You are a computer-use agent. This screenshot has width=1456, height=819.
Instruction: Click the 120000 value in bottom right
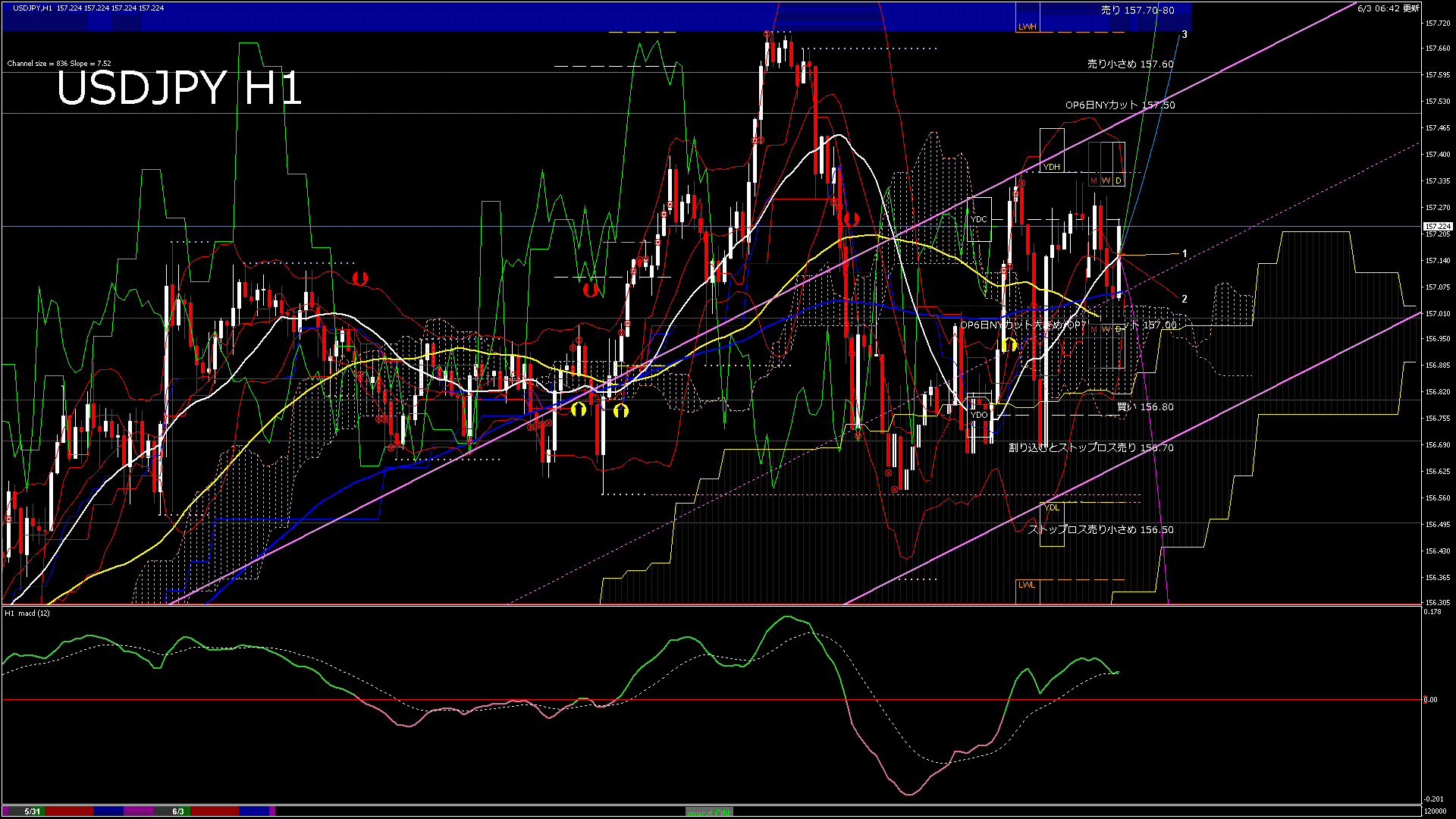[x=1436, y=811]
